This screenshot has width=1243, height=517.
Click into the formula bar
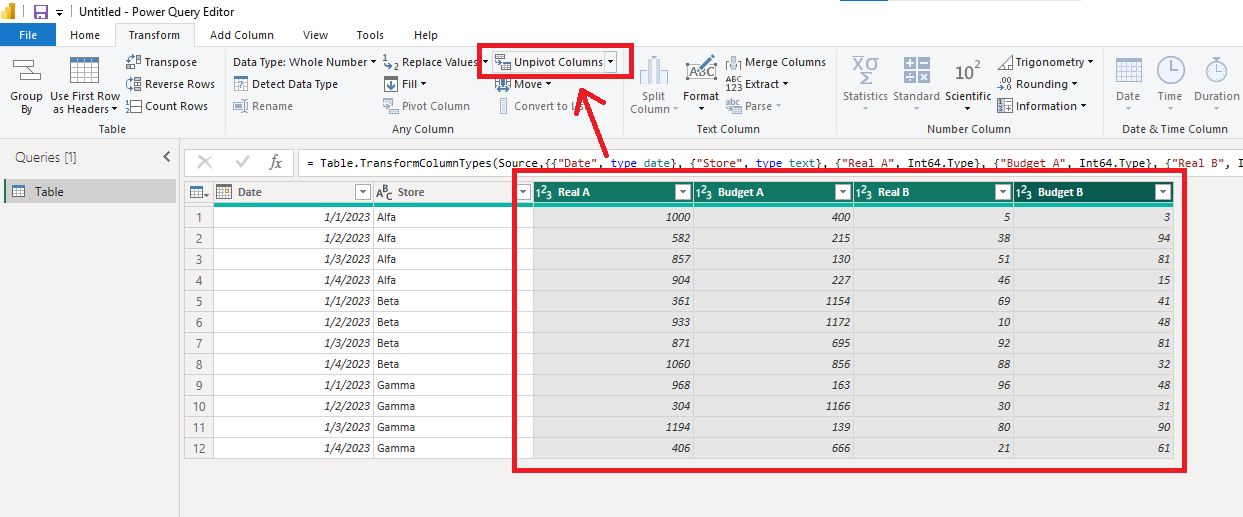tap(770, 162)
